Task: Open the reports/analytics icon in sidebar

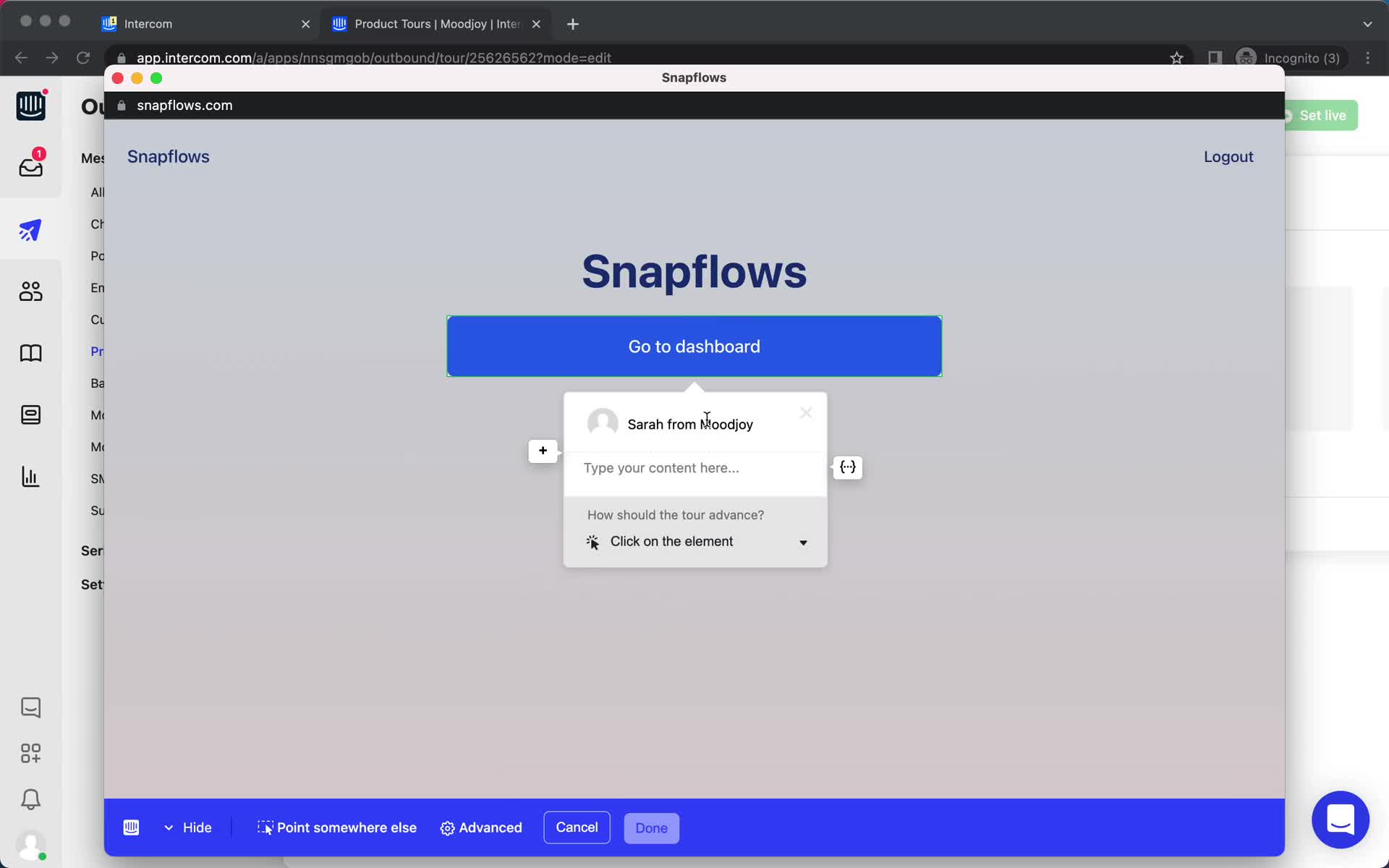Action: (28, 476)
